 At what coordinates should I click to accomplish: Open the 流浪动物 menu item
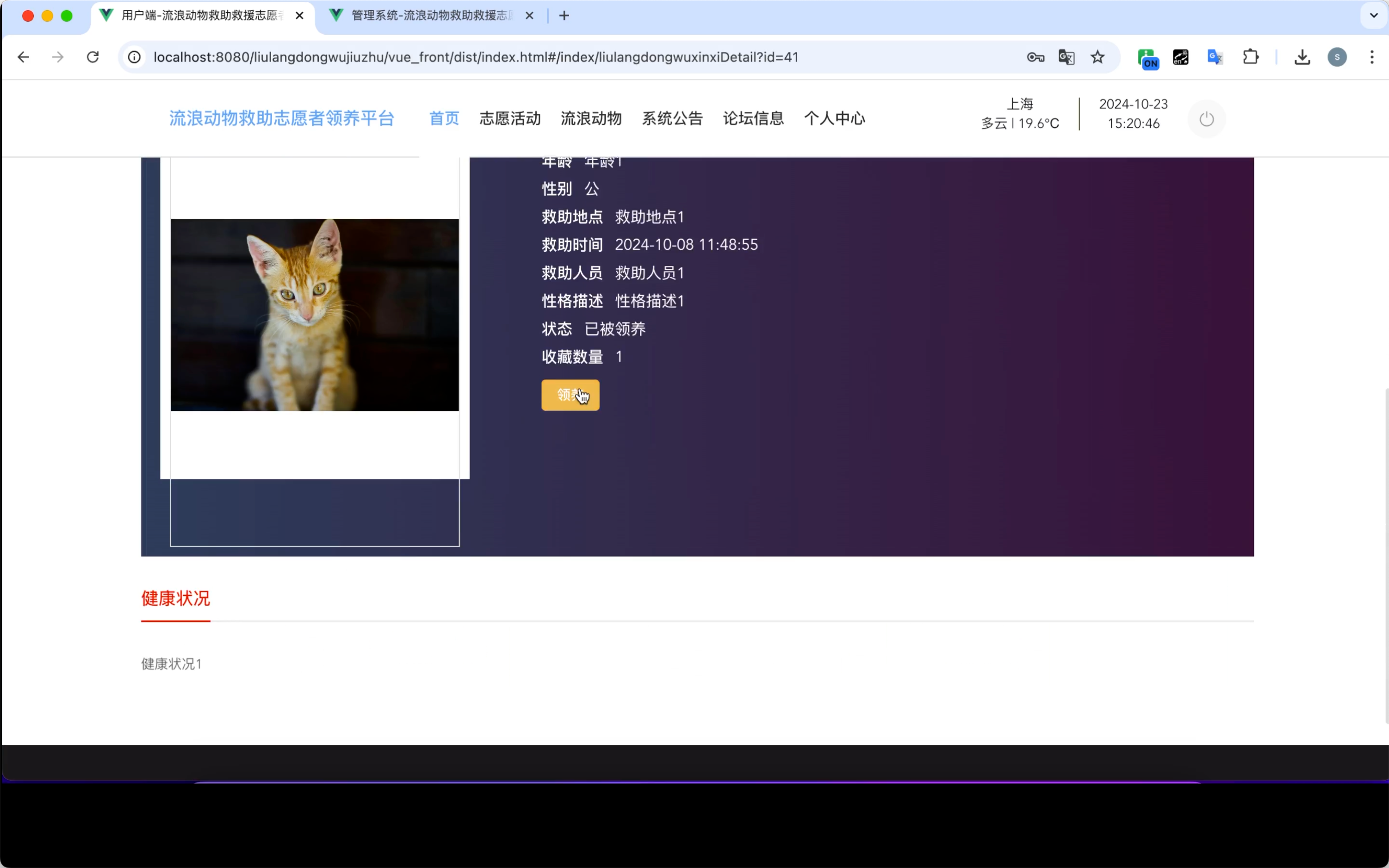click(x=590, y=118)
